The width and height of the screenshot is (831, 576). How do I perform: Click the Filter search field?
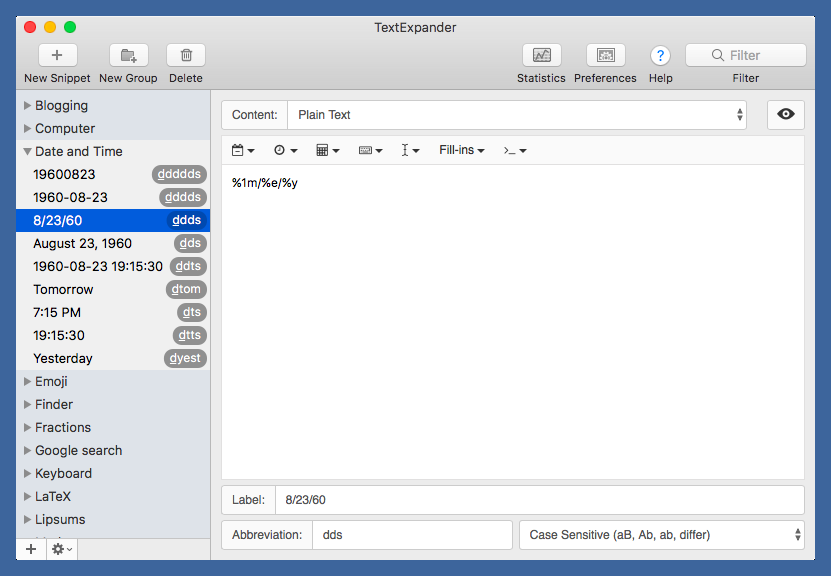tap(745, 56)
